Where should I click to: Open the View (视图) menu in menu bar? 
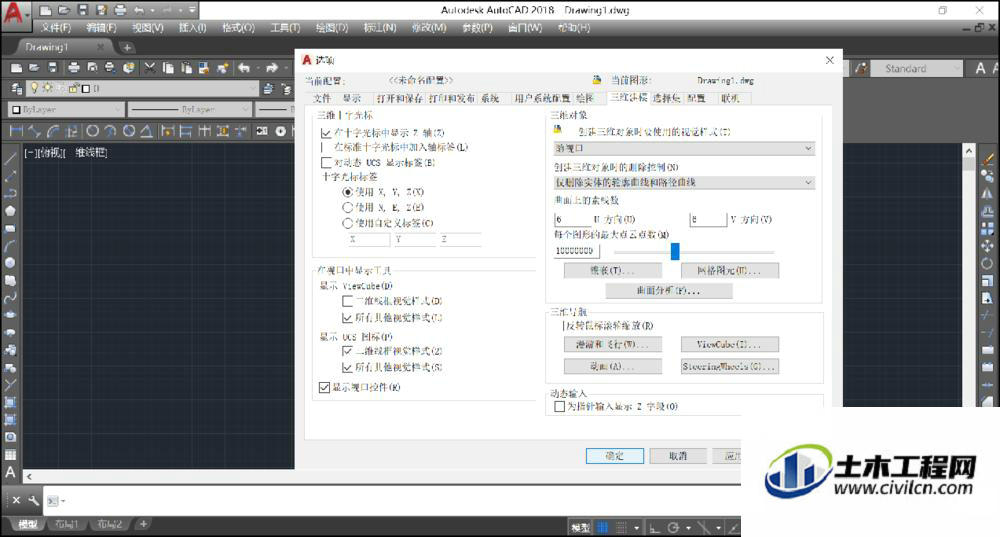coord(148,27)
